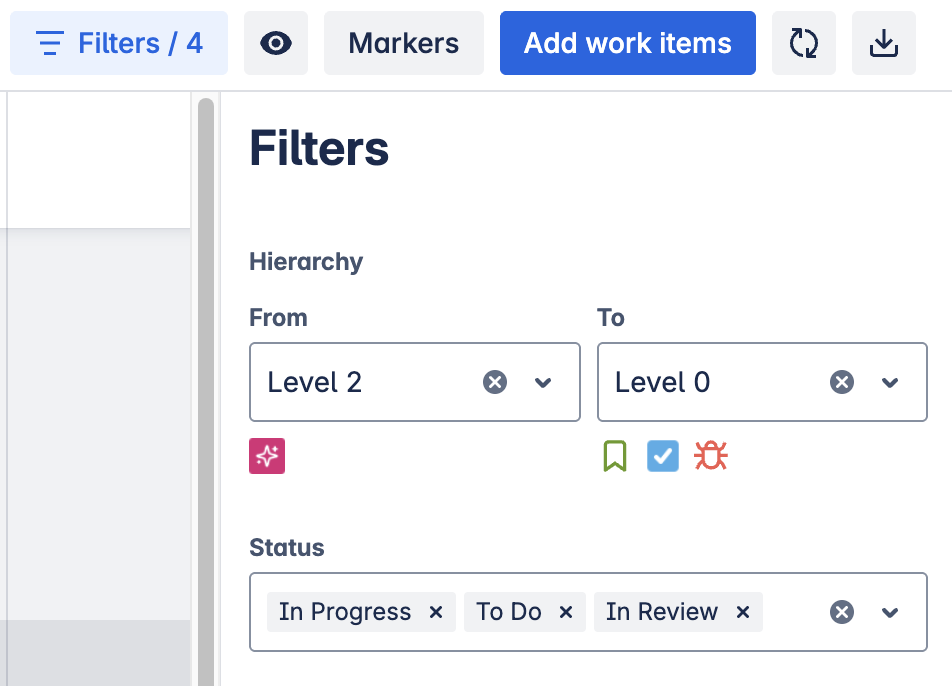952x686 pixels.
Task: Open the To hierarchy level dropdown
Action: pos(890,383)
